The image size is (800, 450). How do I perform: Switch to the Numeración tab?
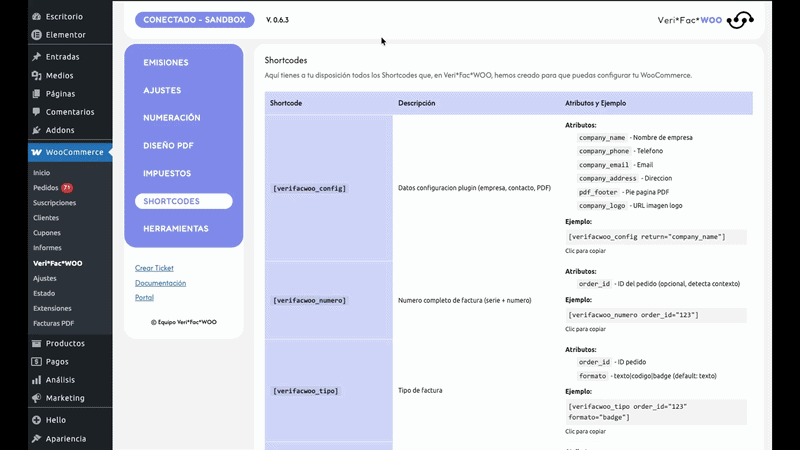pos(172,118)
